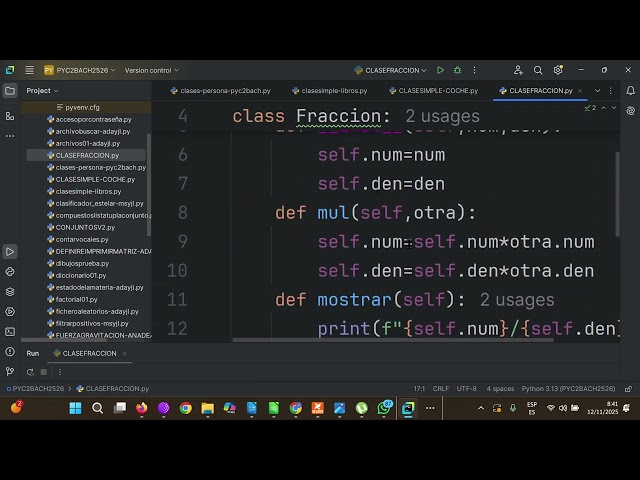Open archivobuscar-adayjl.py file

[x=89, y=131]
